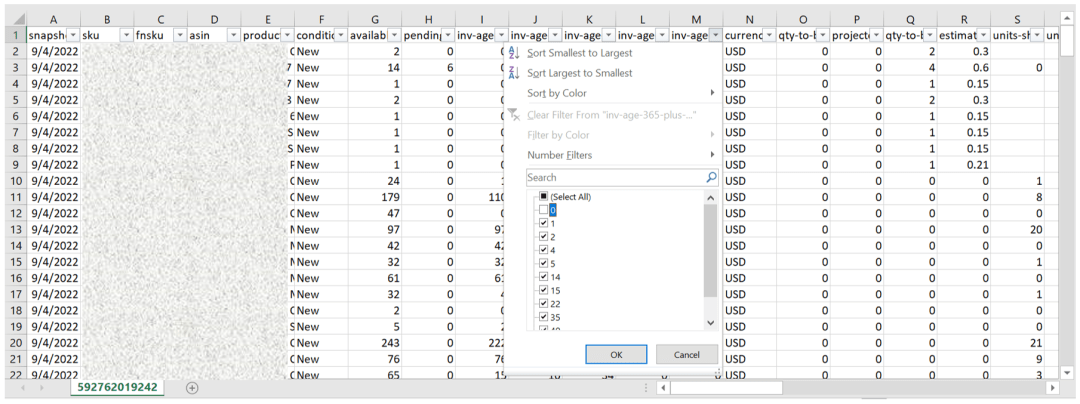
Task: Open the sku column filter dropdown
Action: tap(125, 35)
